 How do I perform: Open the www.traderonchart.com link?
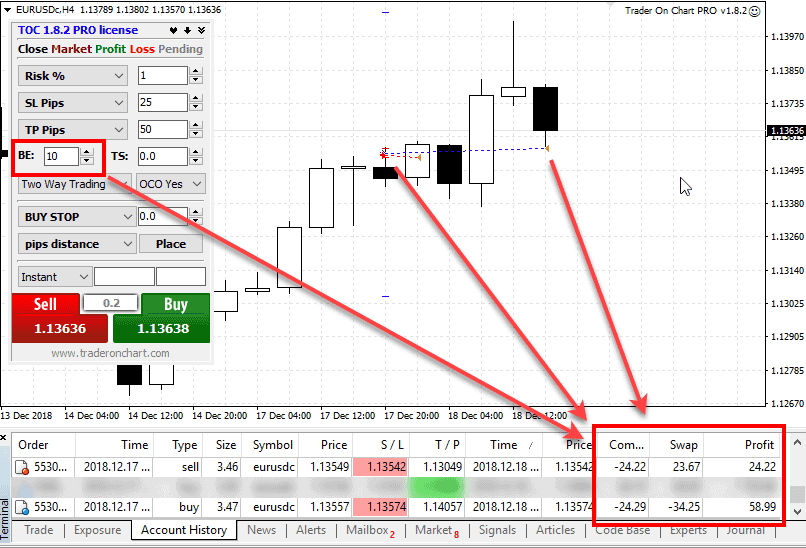[x=111, y=353]
